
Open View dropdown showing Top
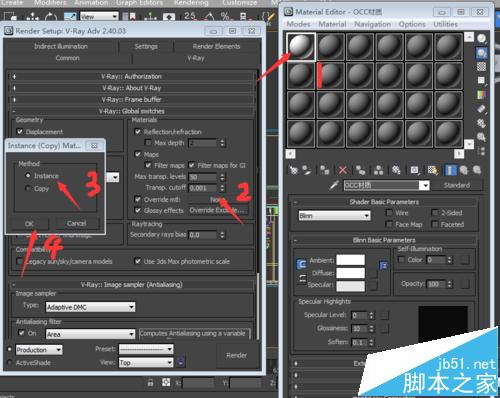[146, 362]
